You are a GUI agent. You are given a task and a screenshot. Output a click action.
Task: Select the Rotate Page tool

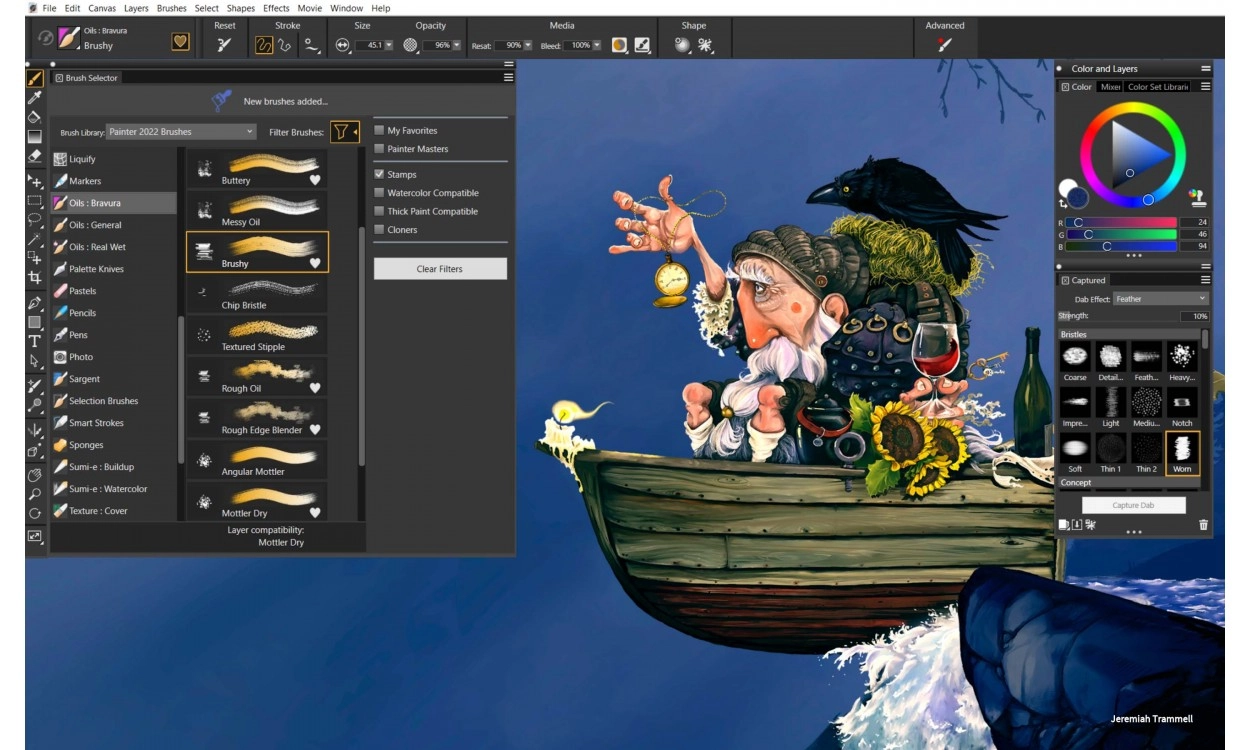pos(34,513)
